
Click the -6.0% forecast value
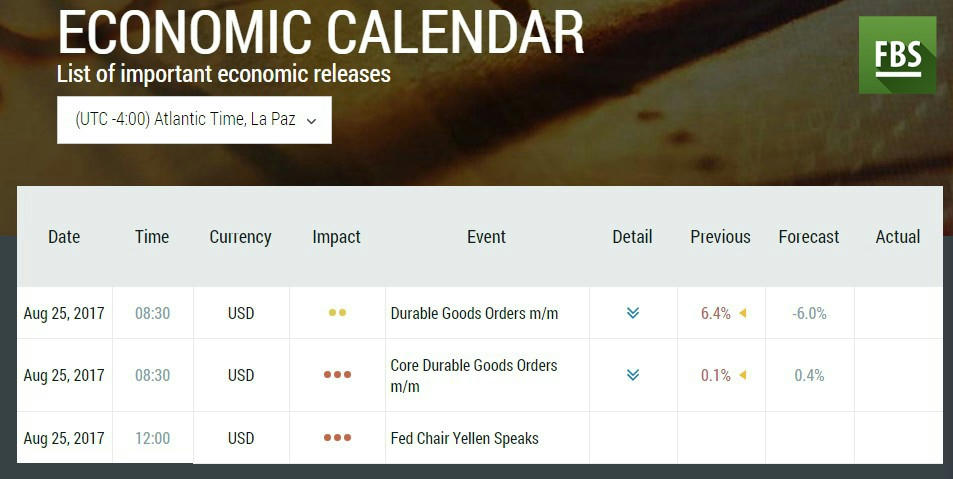[x=809, y=314]
